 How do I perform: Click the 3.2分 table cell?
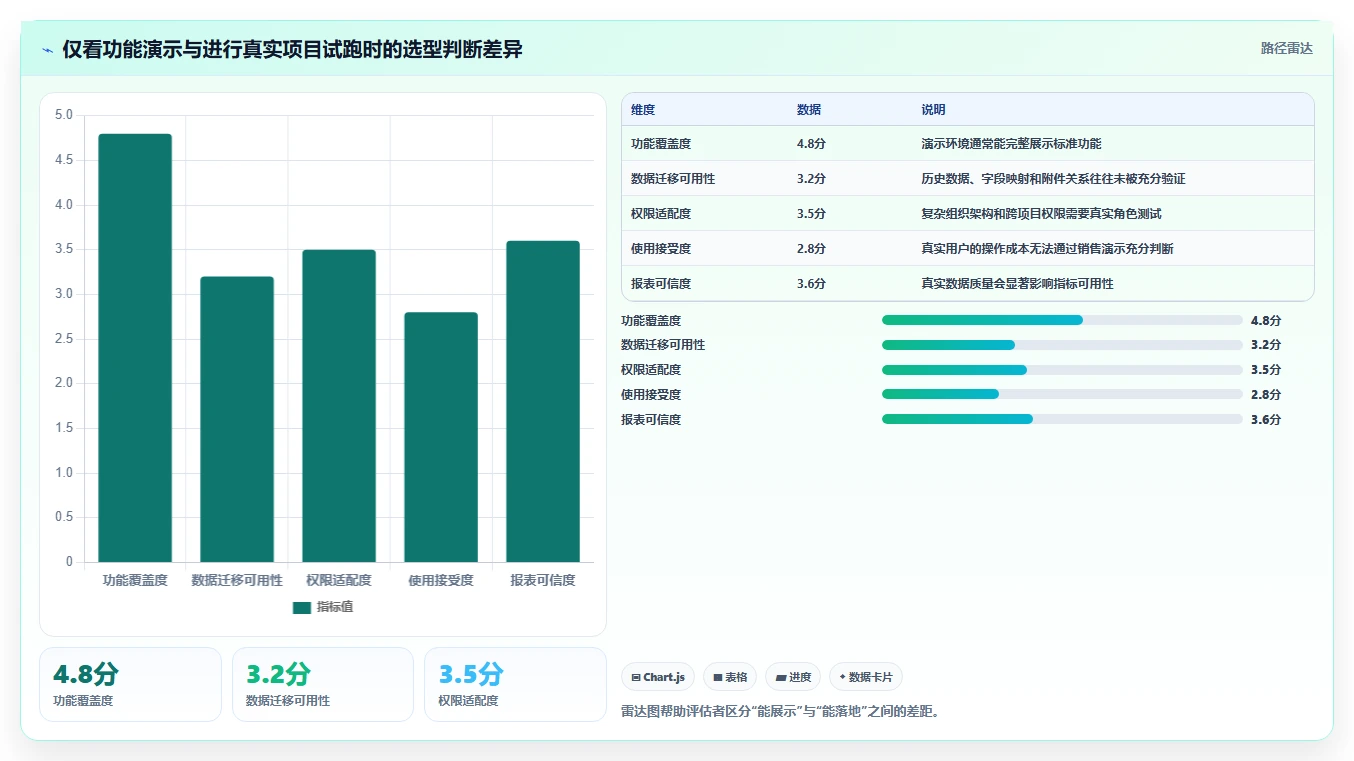coord(811,179)
